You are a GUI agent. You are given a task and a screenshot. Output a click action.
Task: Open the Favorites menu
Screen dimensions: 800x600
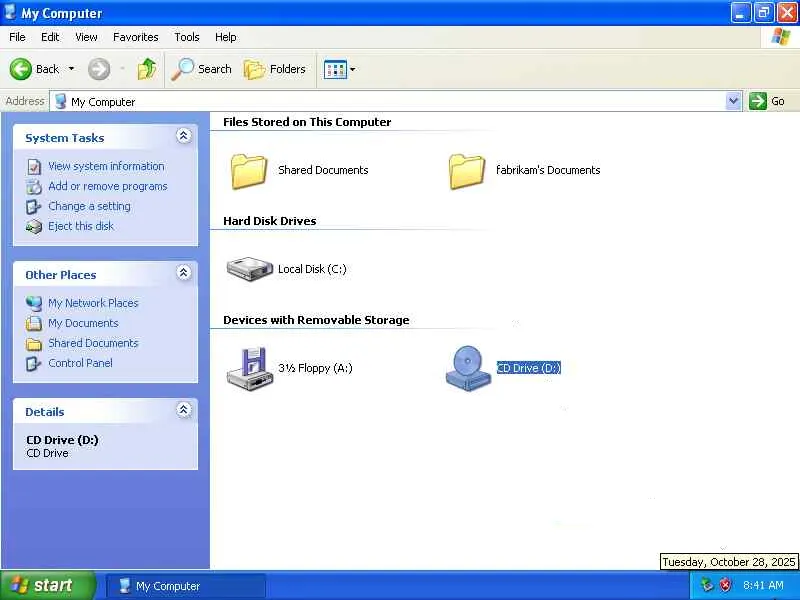point(136,37)
